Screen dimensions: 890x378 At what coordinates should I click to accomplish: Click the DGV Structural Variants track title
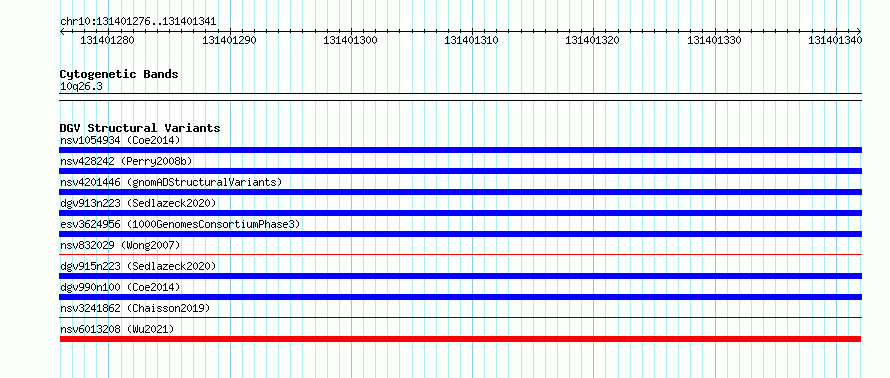[x=140, y=128]
